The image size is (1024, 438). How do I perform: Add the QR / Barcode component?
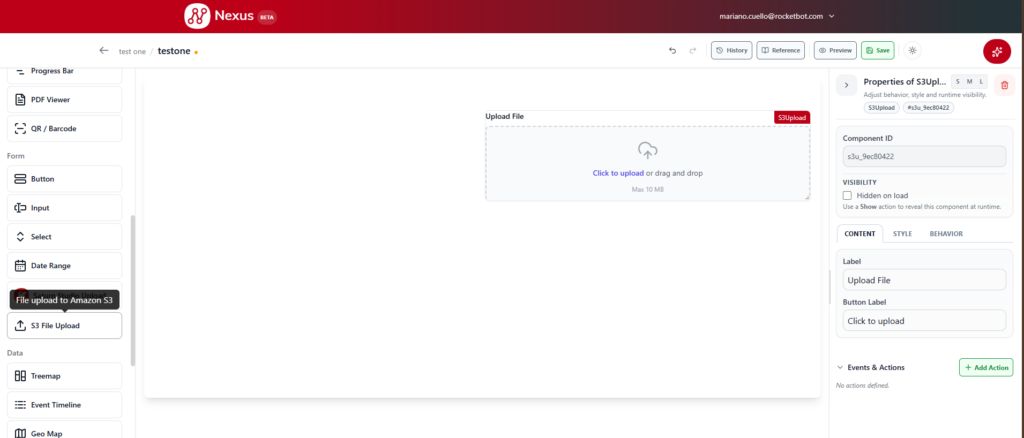pos(65,129)
